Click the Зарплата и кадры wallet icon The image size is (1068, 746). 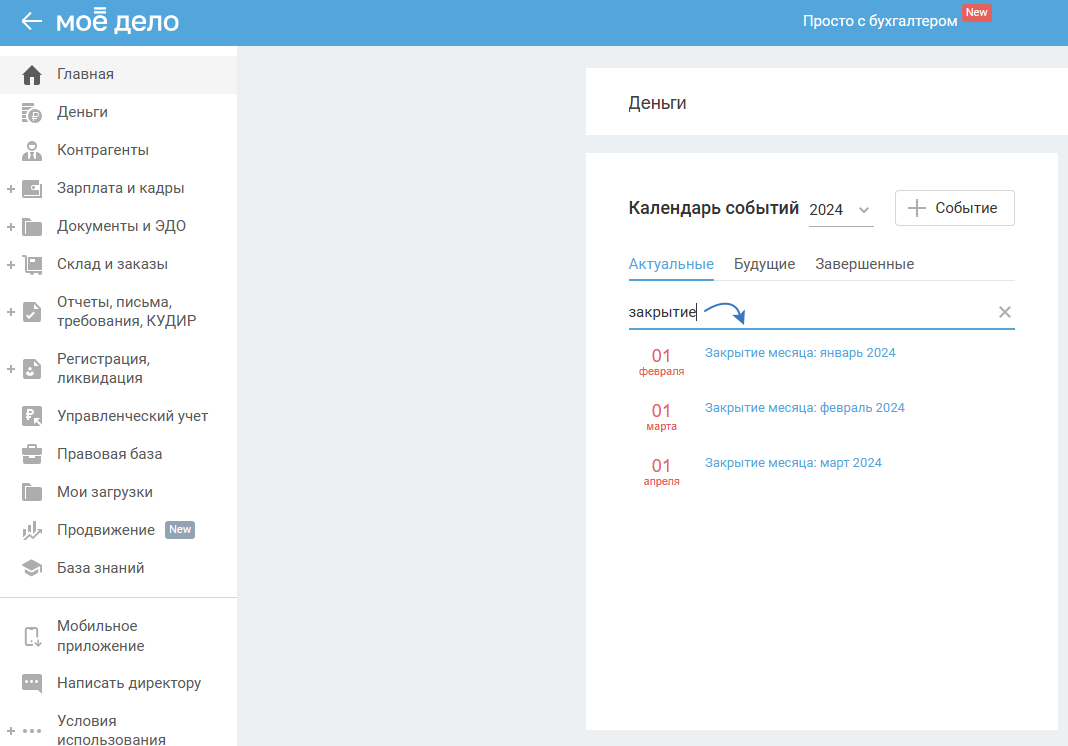[32, 189]
